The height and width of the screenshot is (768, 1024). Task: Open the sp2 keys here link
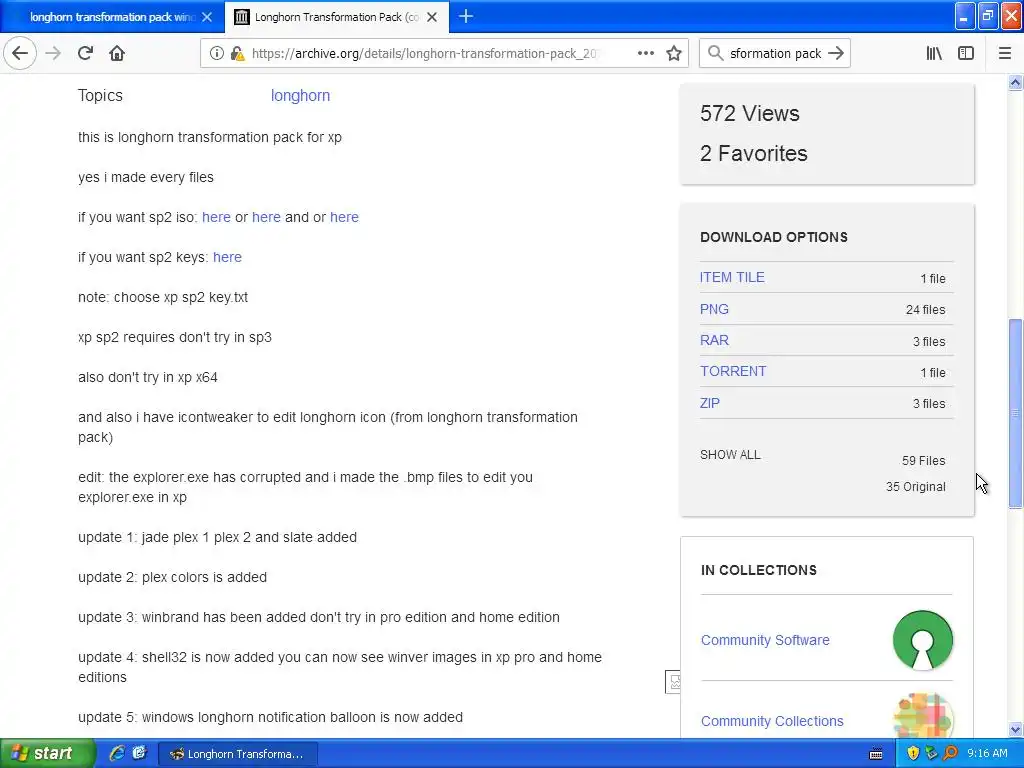[227, 257]
